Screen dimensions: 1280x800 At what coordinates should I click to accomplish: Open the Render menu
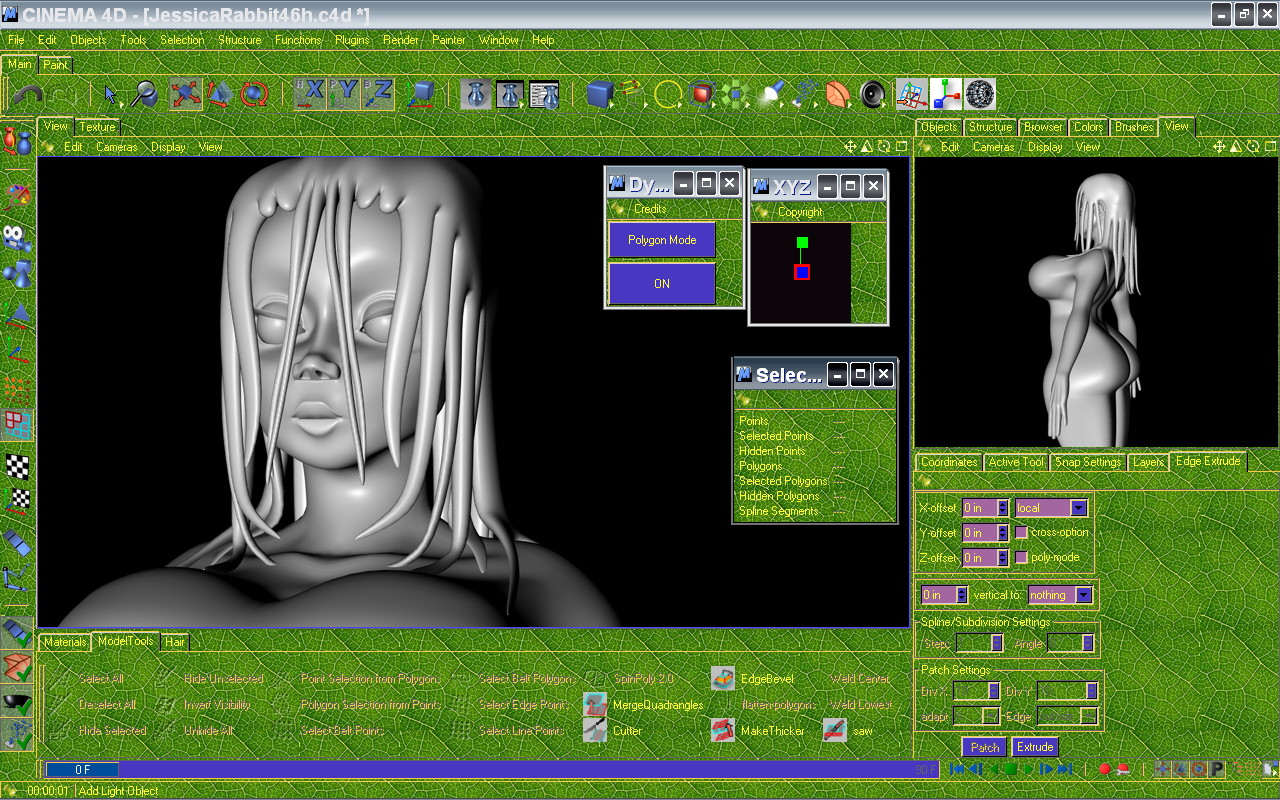(401, 40)
